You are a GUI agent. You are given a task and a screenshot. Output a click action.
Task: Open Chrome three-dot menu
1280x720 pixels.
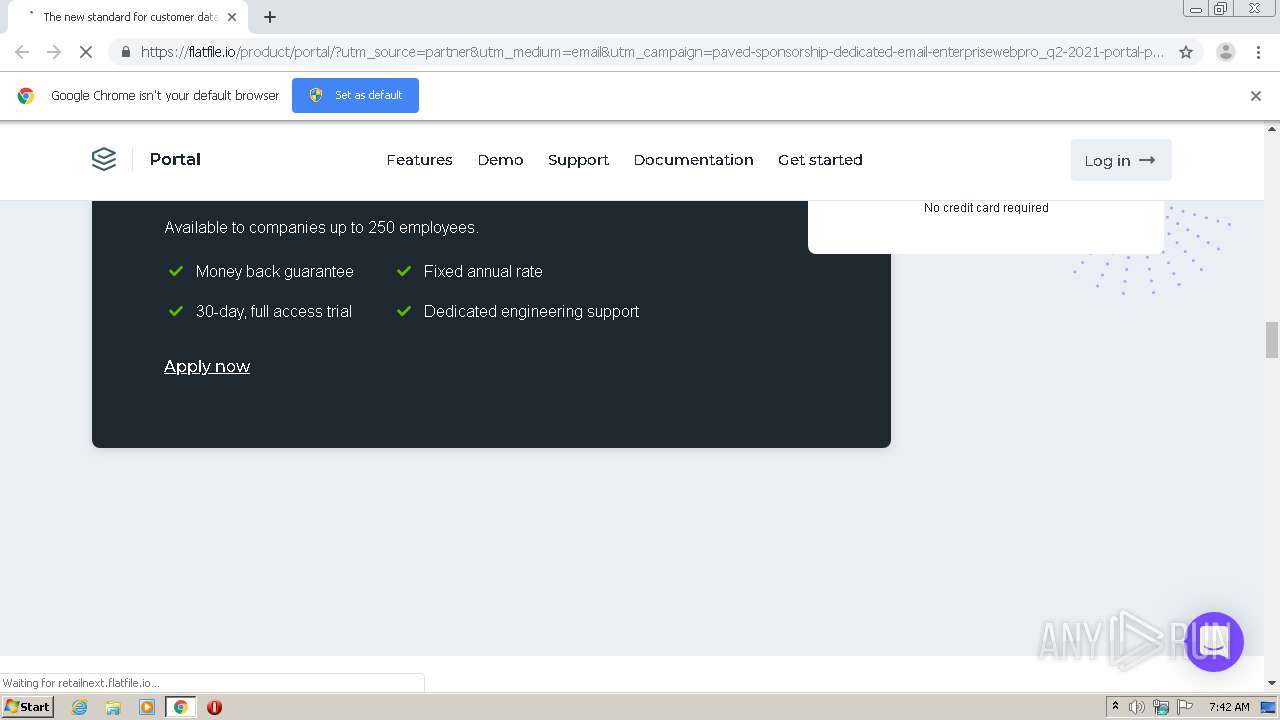coord(1258,52)
